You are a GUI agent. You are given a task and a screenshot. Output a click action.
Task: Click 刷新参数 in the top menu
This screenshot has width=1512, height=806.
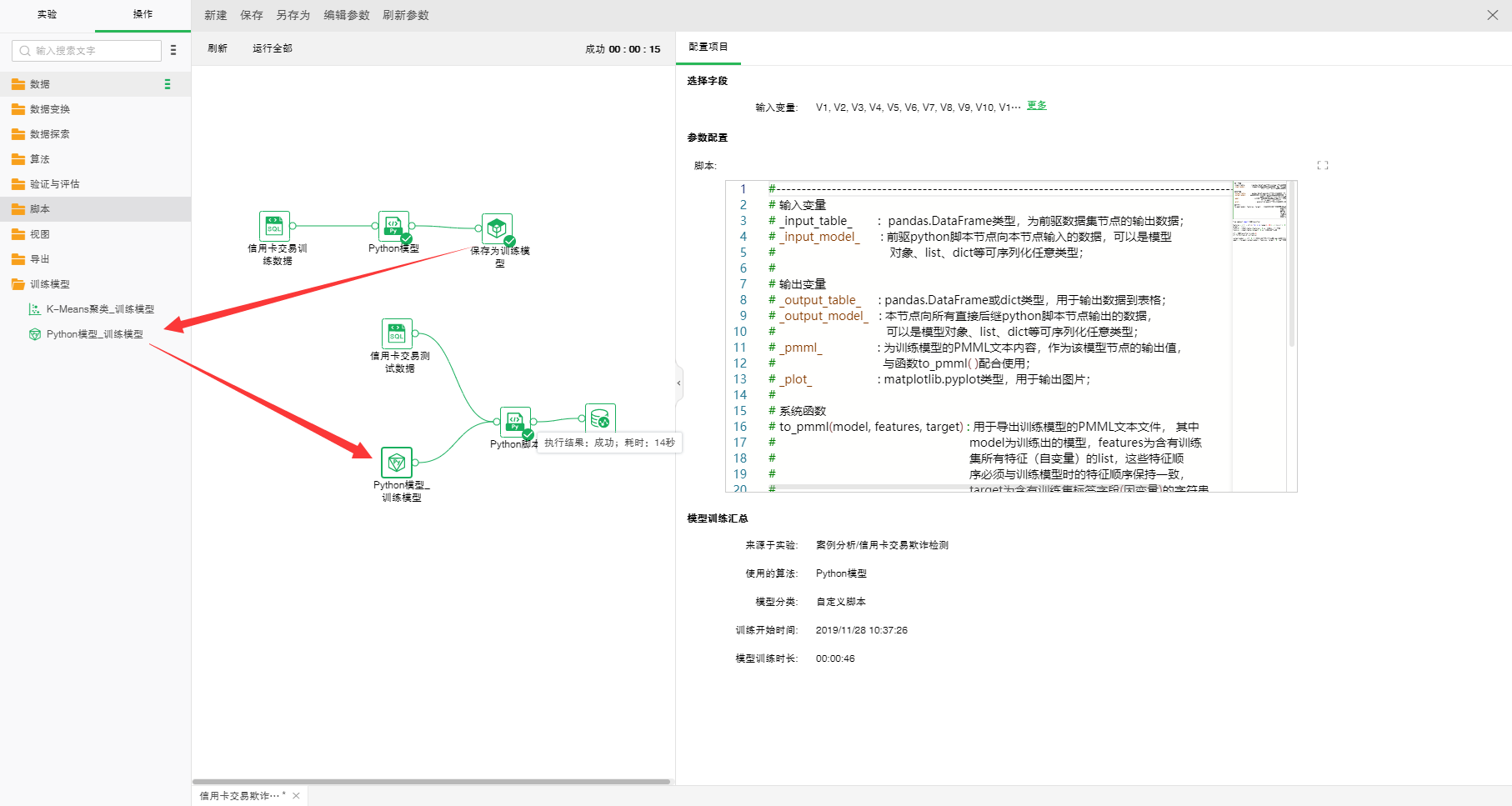click(x=406, y=15)
